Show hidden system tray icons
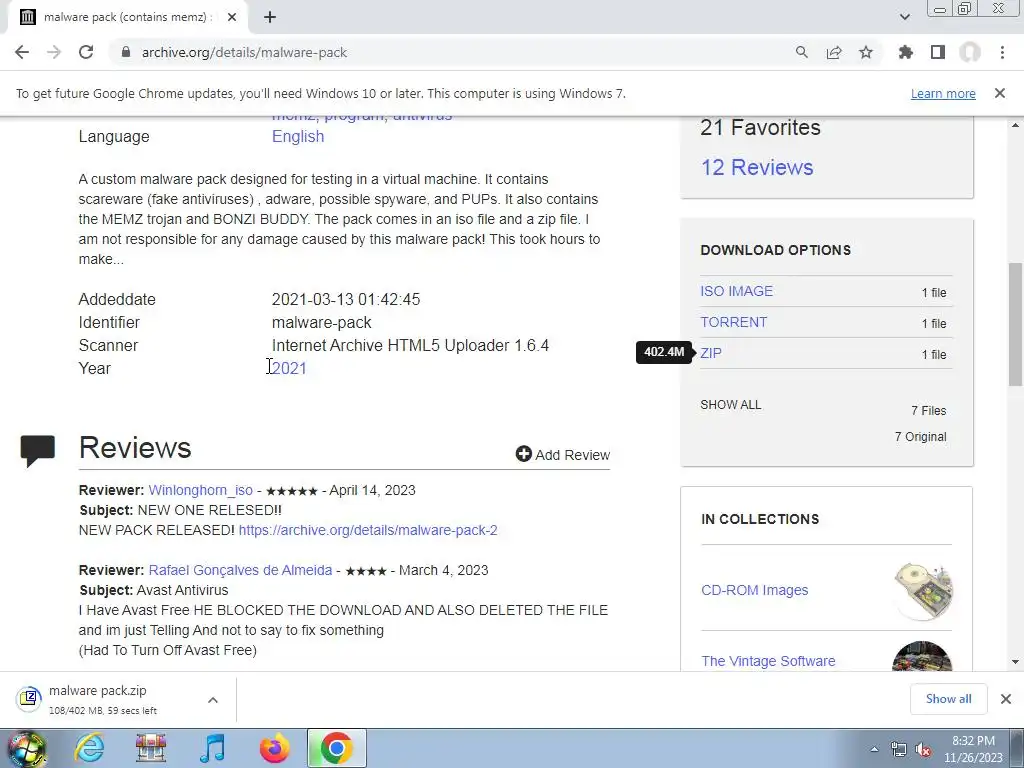 [874, 749]
